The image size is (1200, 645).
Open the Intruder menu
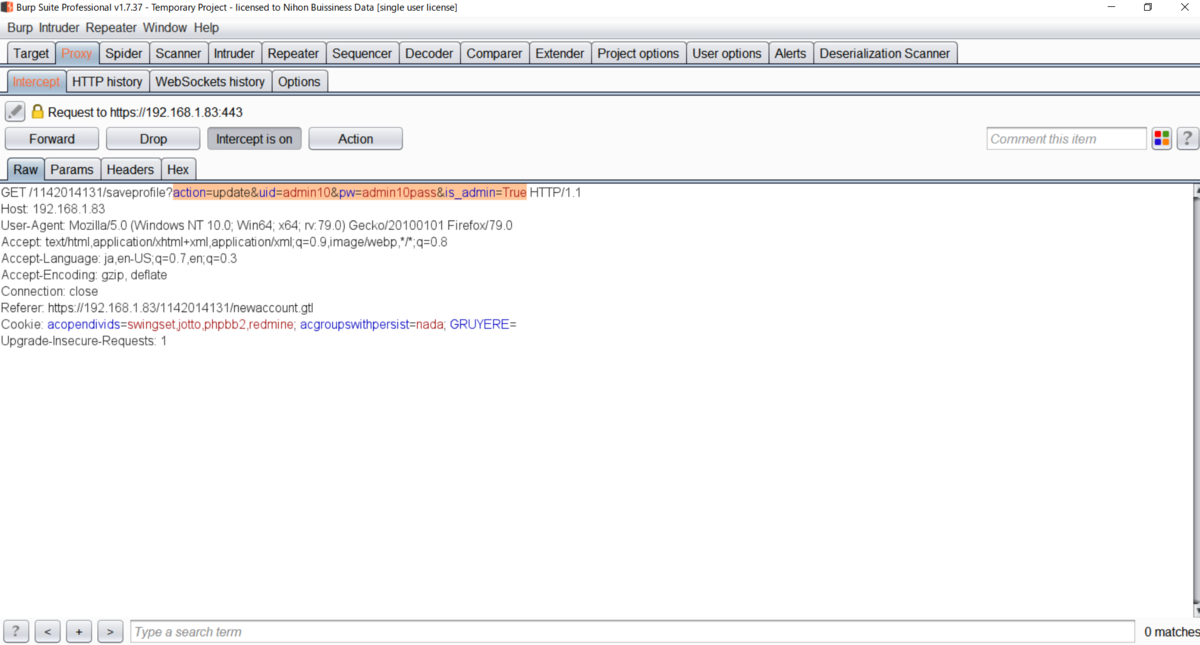click(x=59, y=28)
